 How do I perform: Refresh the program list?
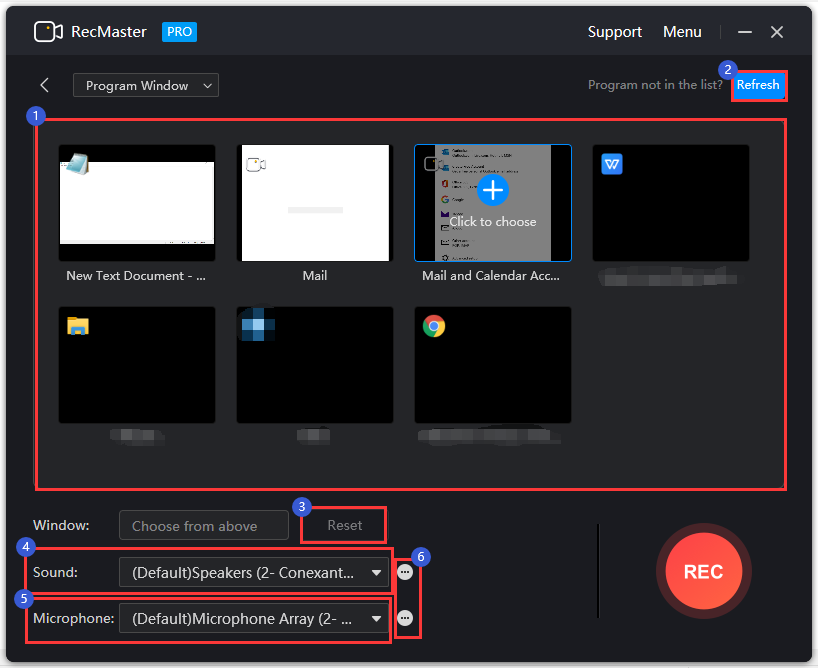(758, 85)
